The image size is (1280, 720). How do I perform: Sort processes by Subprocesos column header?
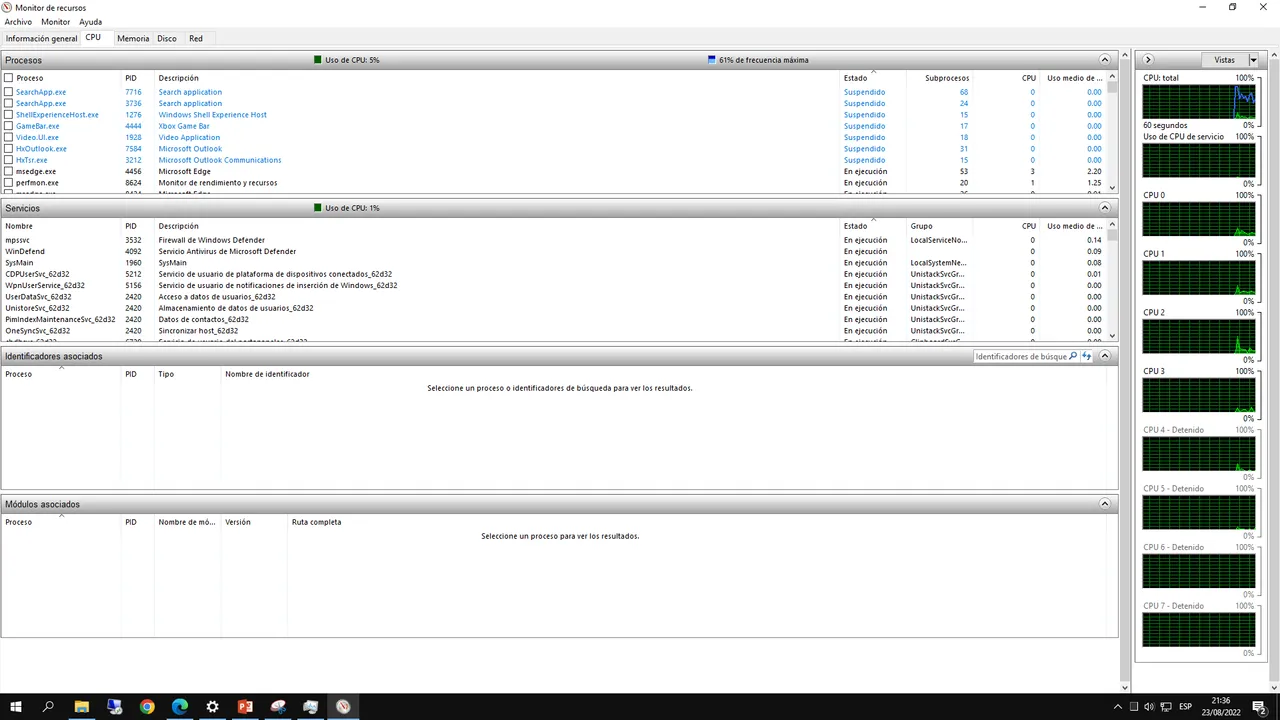938,78
